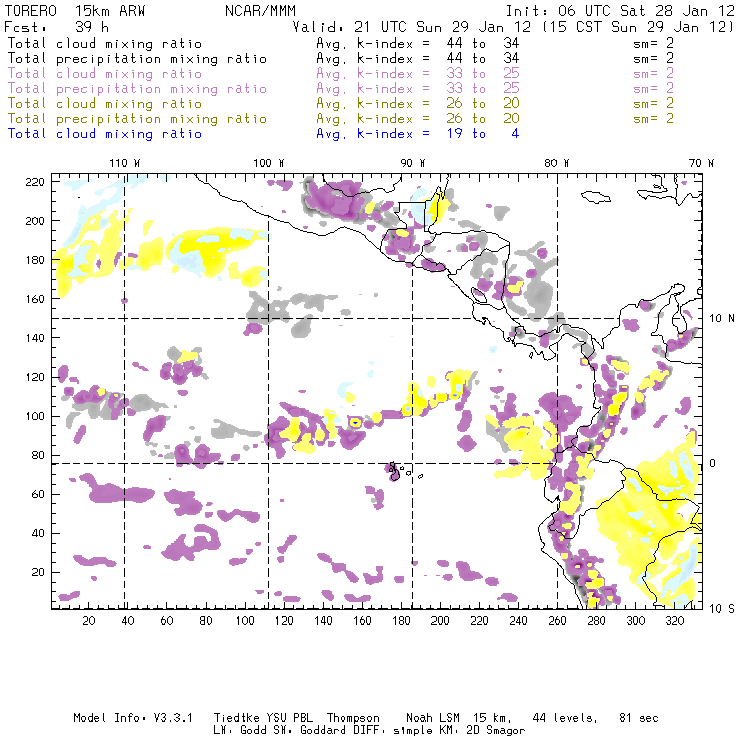Click the '160' label on the horizontal axis
This screenshot has width=740, height=740.
point(362,621)
